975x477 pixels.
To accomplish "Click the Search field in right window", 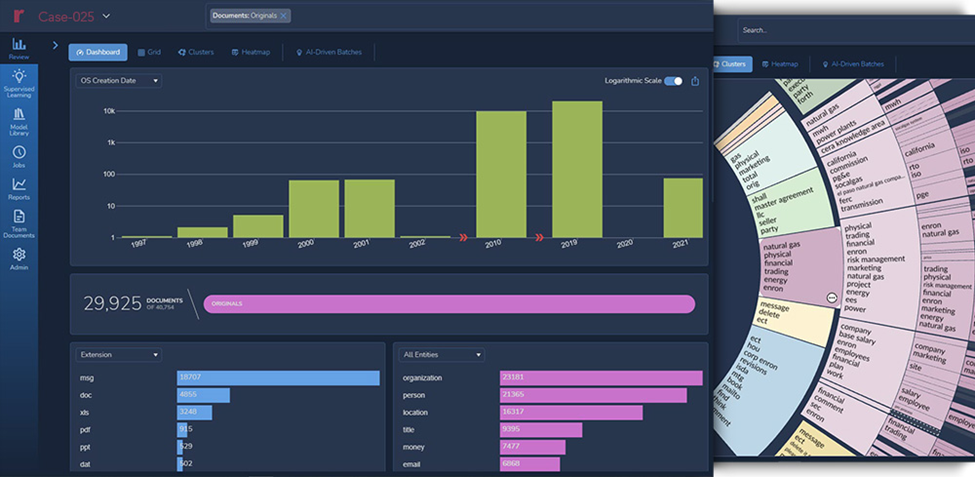I will pyautogui.click(x=856, y=30).
